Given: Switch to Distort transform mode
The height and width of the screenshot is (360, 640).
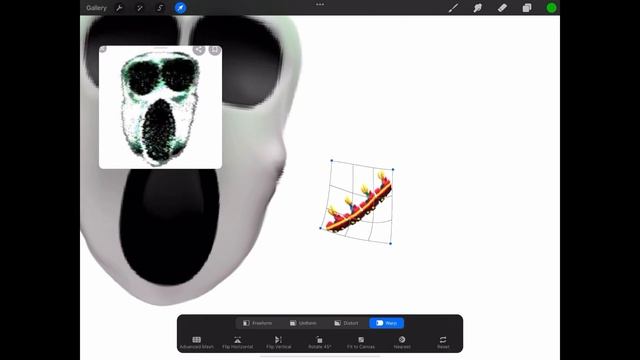Looking at the screenshot, I should tap(346, 323).
